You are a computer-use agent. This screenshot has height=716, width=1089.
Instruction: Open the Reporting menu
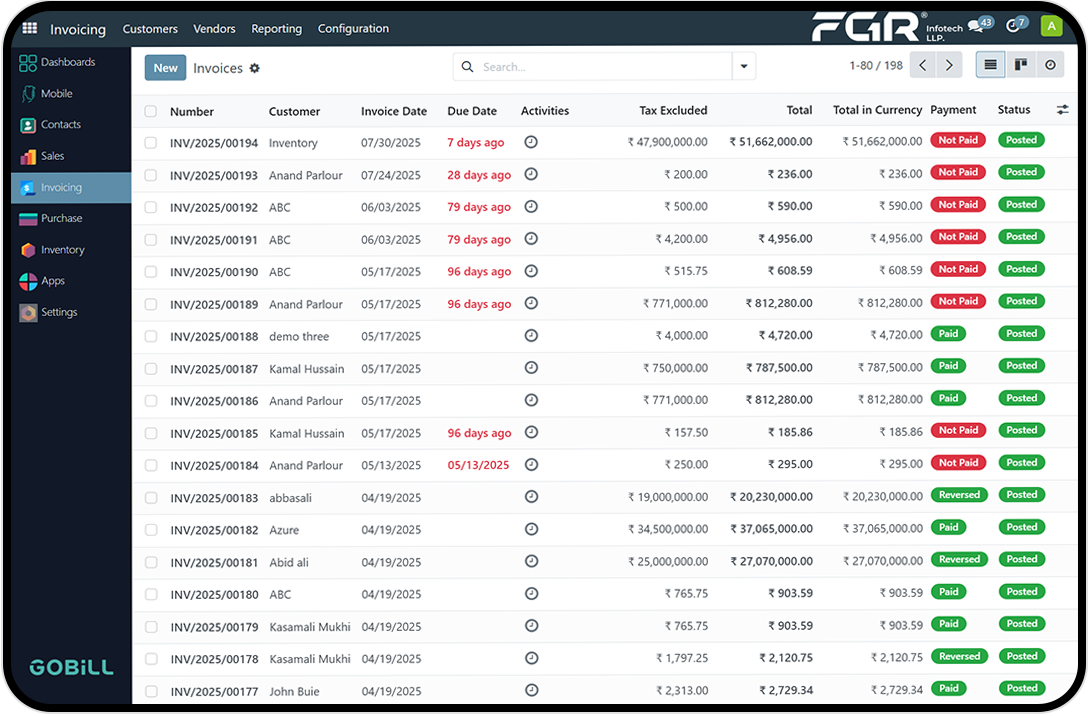276,29
